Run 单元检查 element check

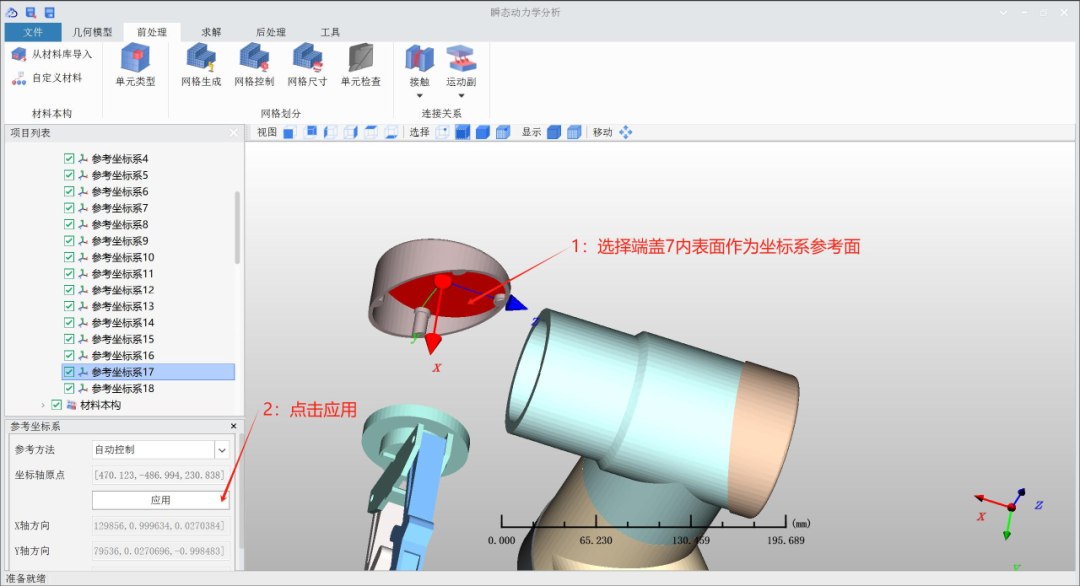tap(361, 65)
